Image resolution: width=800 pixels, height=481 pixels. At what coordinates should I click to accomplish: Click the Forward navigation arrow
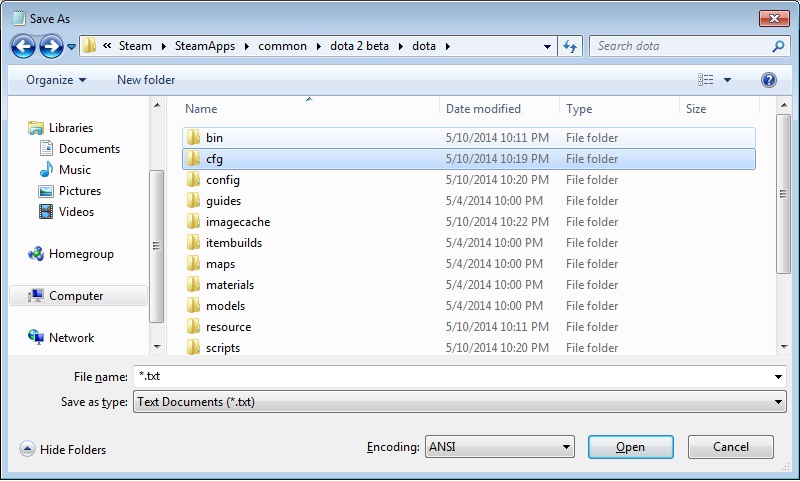click(52, 47)
